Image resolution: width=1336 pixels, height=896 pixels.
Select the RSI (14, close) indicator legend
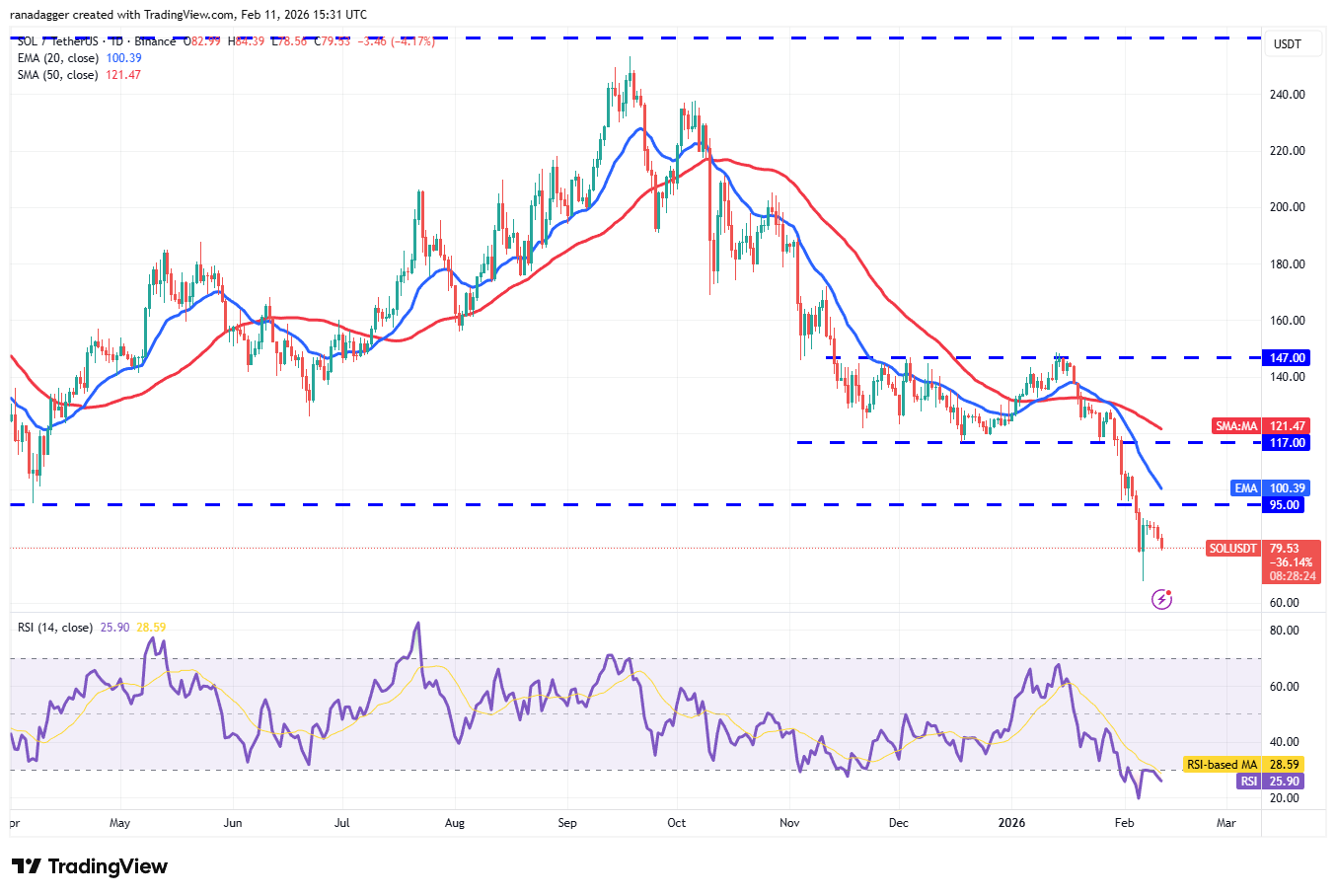(55, 628)
